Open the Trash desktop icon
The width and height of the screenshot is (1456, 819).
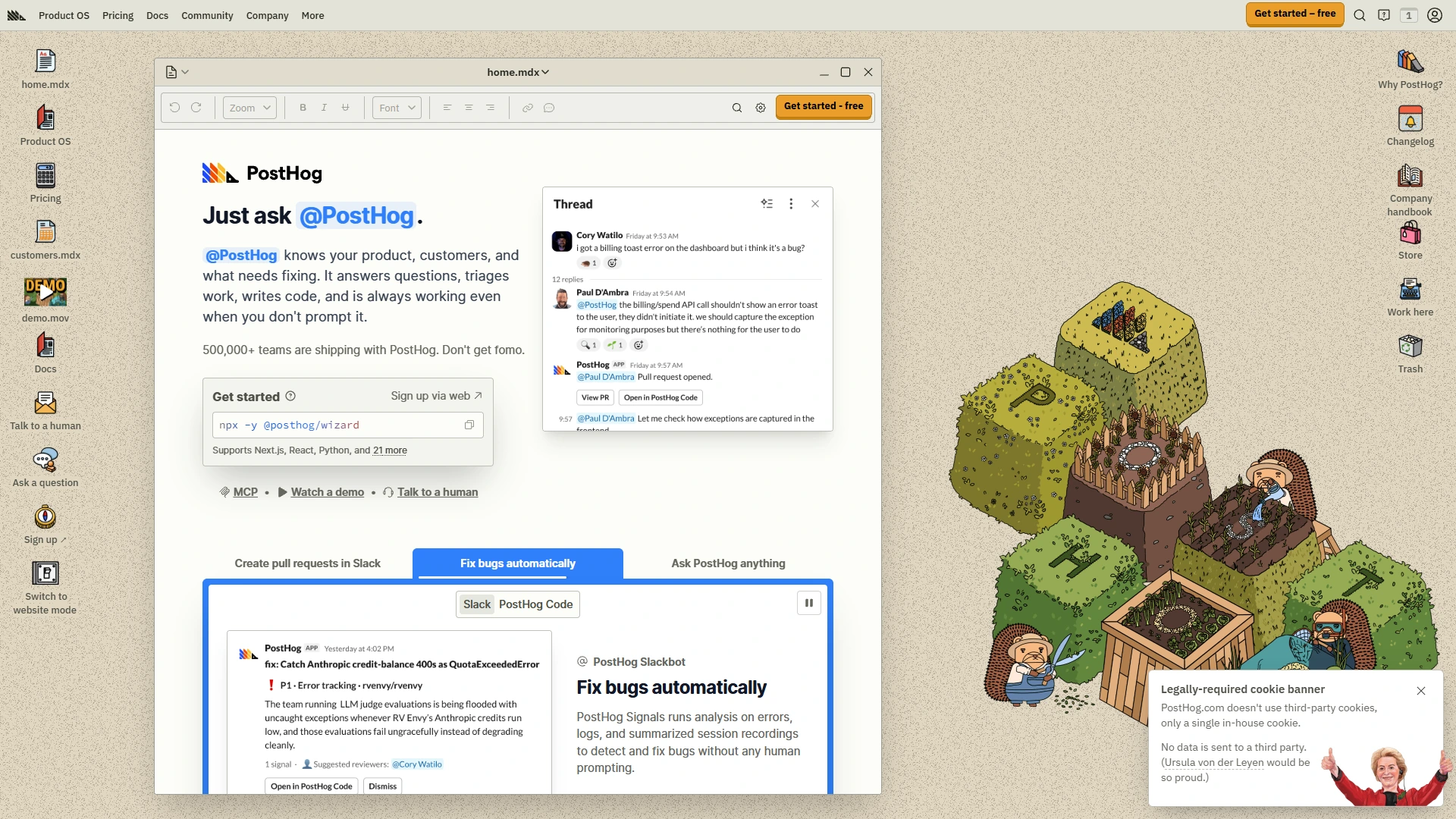click(1410, 346)
